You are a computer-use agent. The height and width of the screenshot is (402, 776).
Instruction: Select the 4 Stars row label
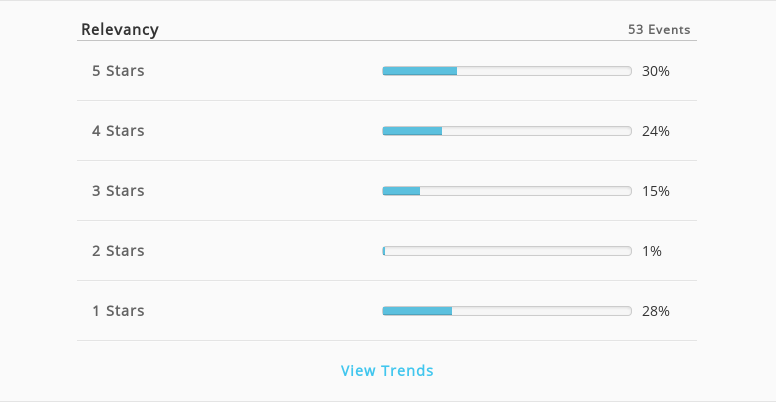118,131
